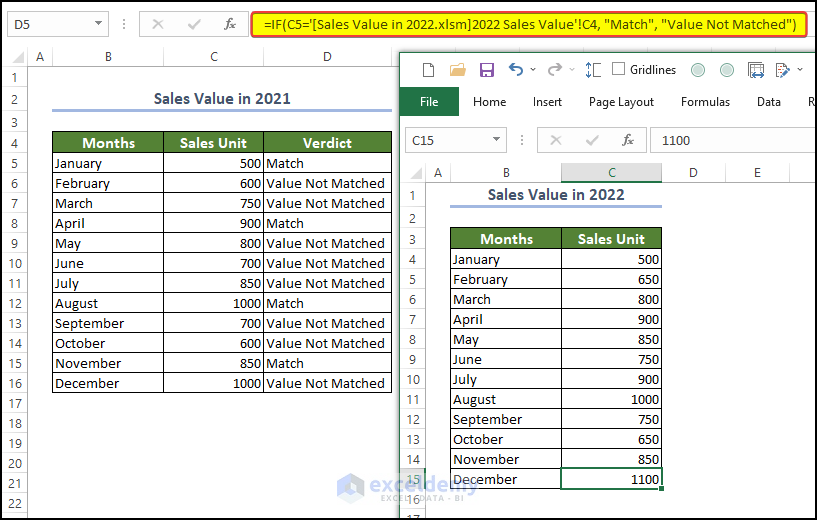Open the Redo history dropdown arrow

point(572,69)
